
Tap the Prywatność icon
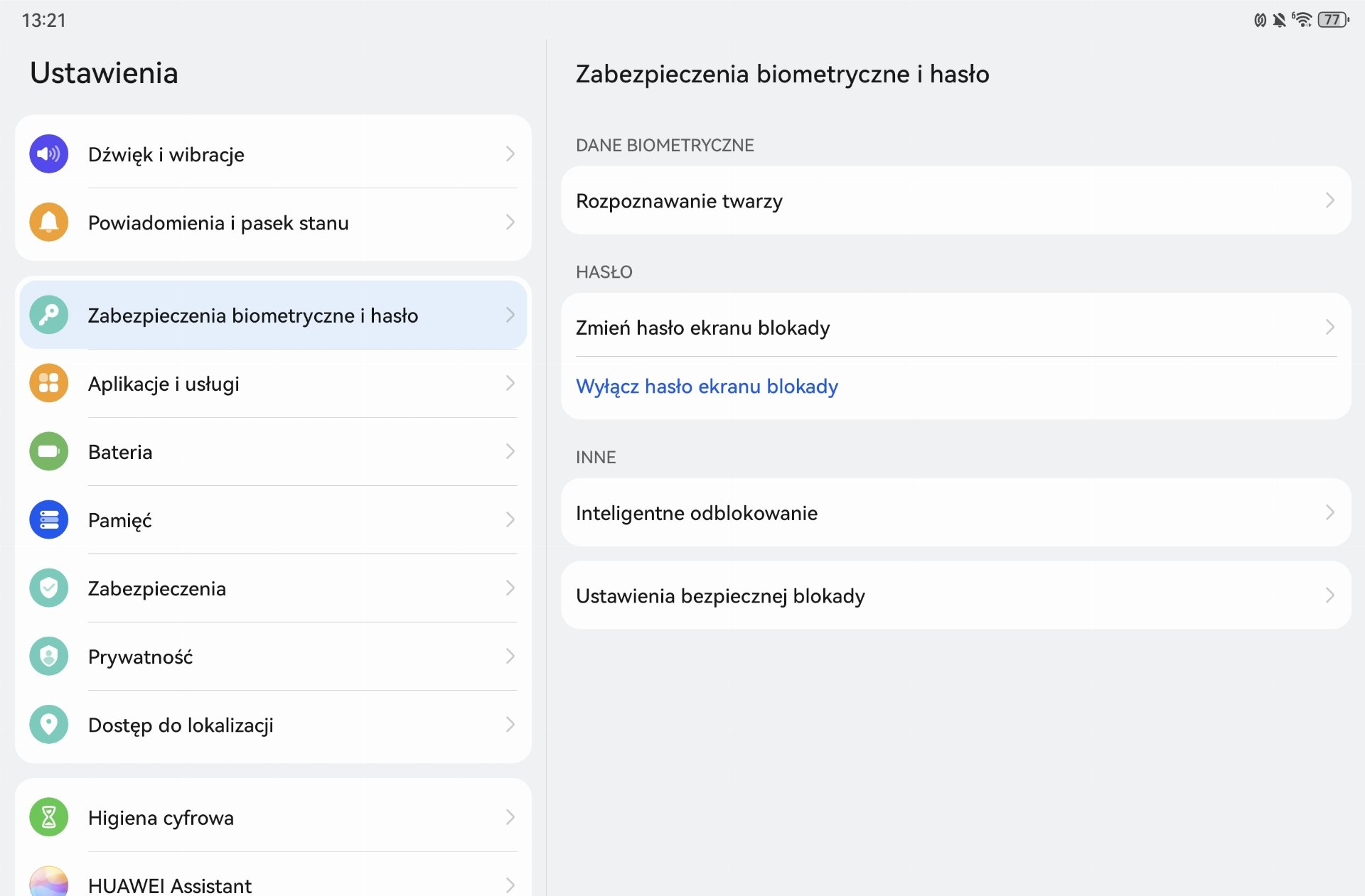tap(48, 656)
